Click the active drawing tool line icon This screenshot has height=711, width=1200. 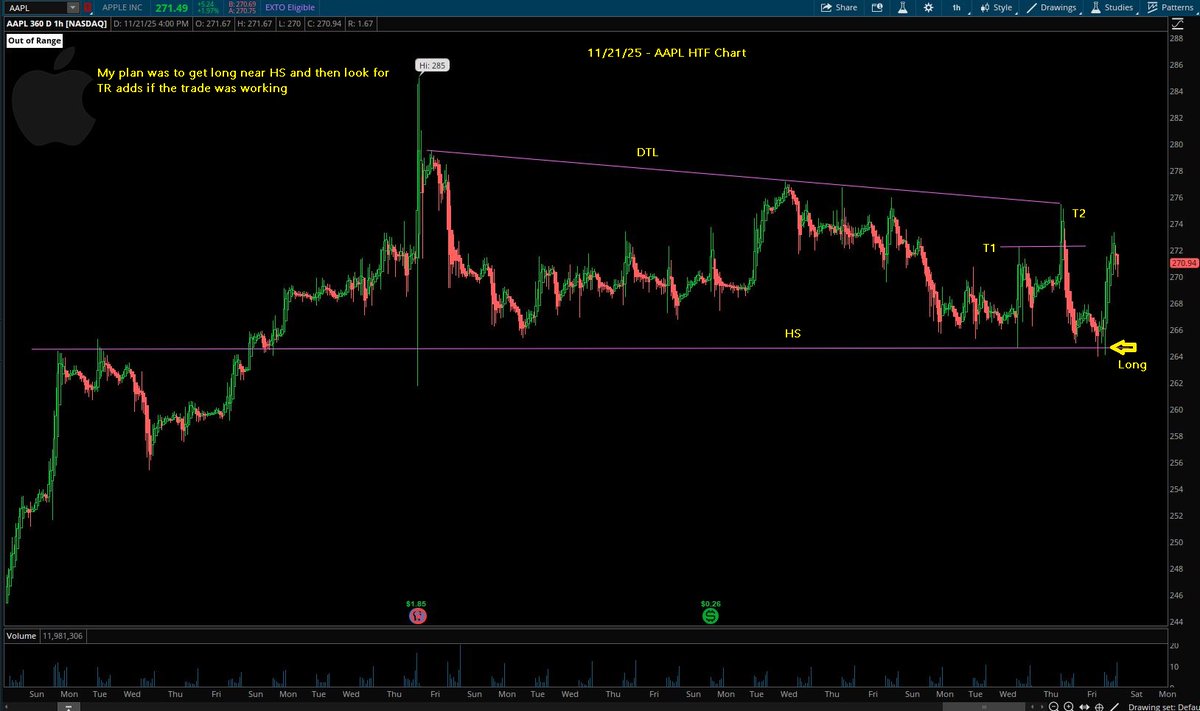[1114, 706]
